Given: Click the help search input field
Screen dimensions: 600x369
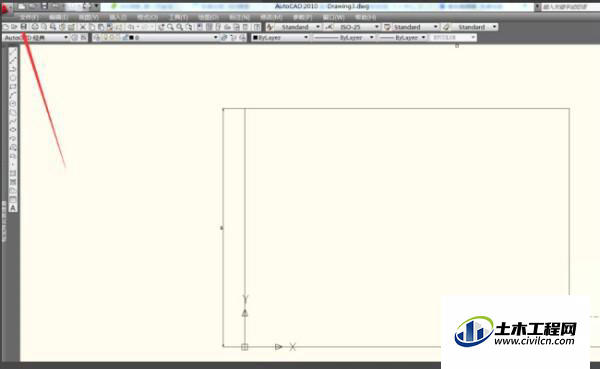Looking at the screenshot, I should click(570, 7).
